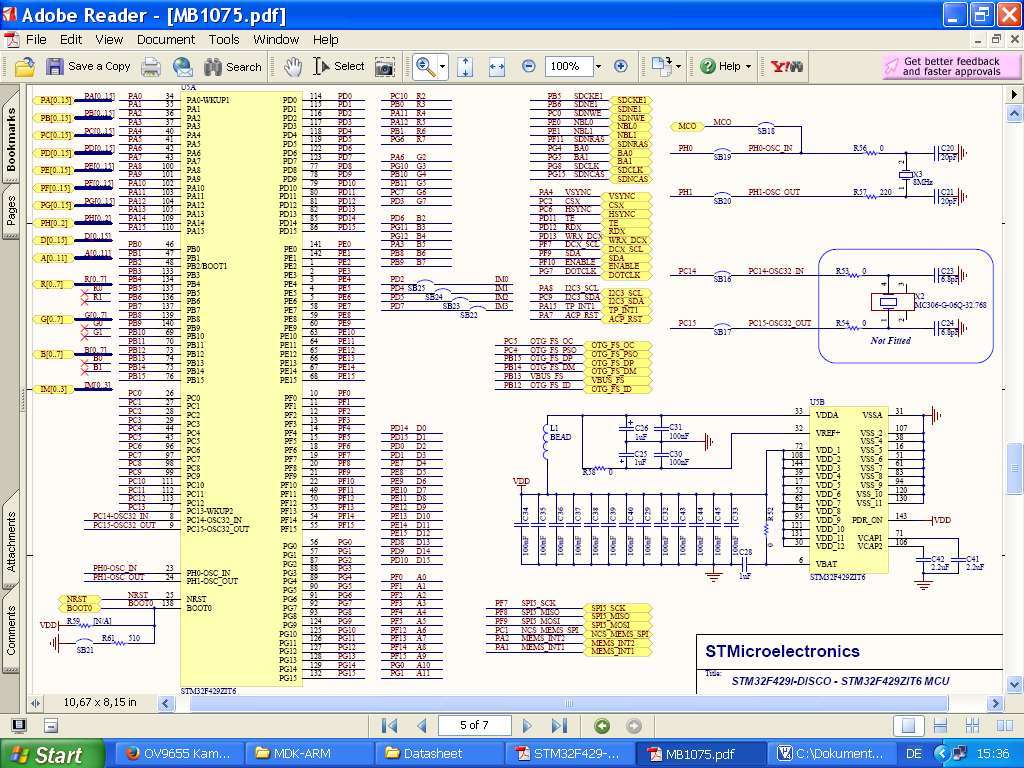The height and width of the screenshot is (768, 1024).
Task: Click the Fit Page height icon
Action: (x=465, y=67)
